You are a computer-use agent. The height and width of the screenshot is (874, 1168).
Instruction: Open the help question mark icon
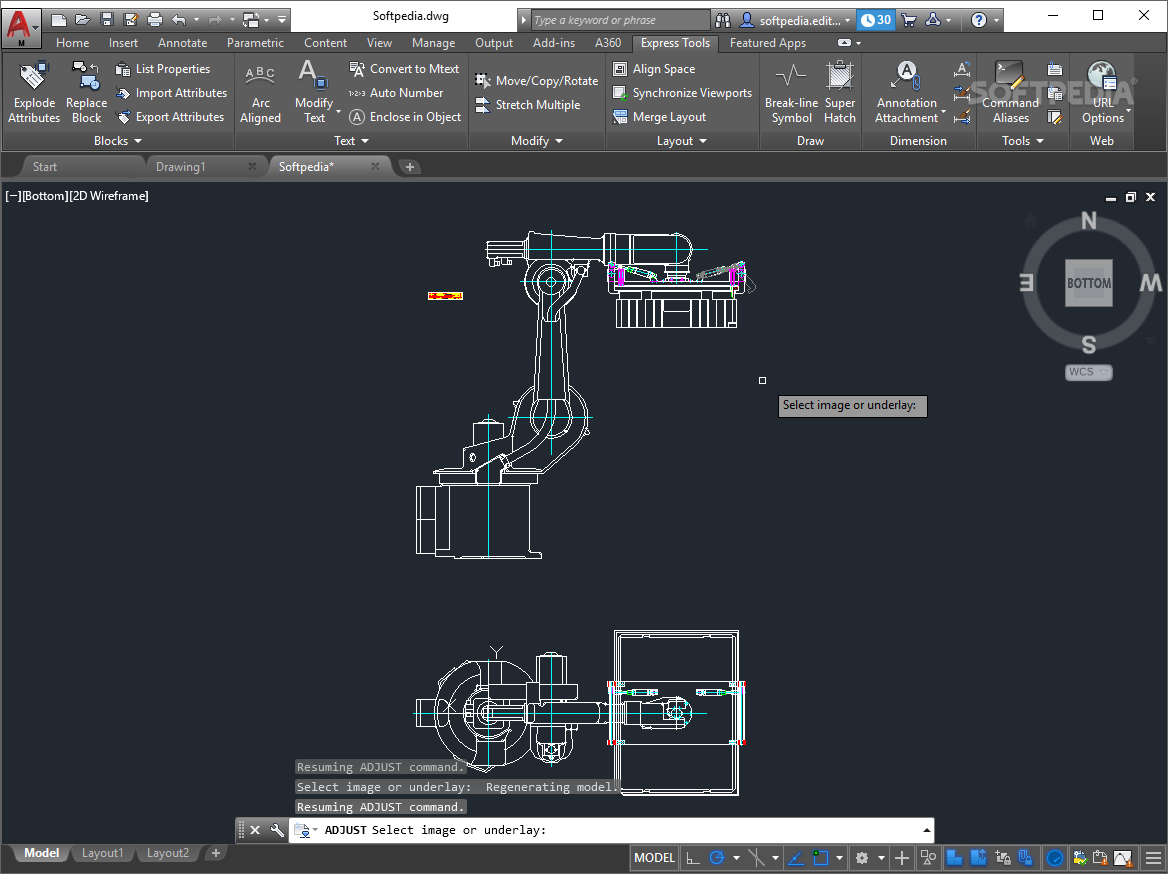point(979,20)
